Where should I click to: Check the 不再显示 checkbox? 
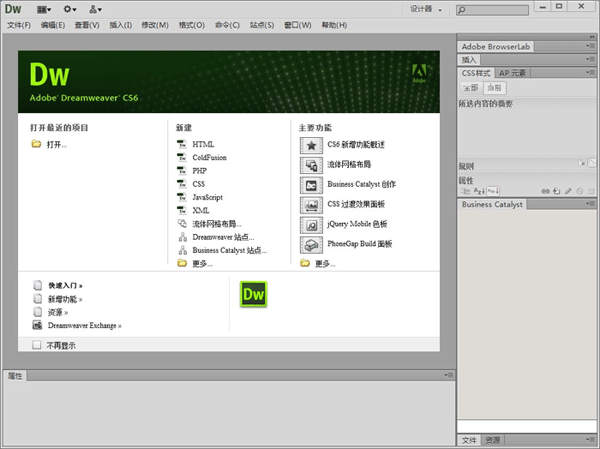click(37, 345)
